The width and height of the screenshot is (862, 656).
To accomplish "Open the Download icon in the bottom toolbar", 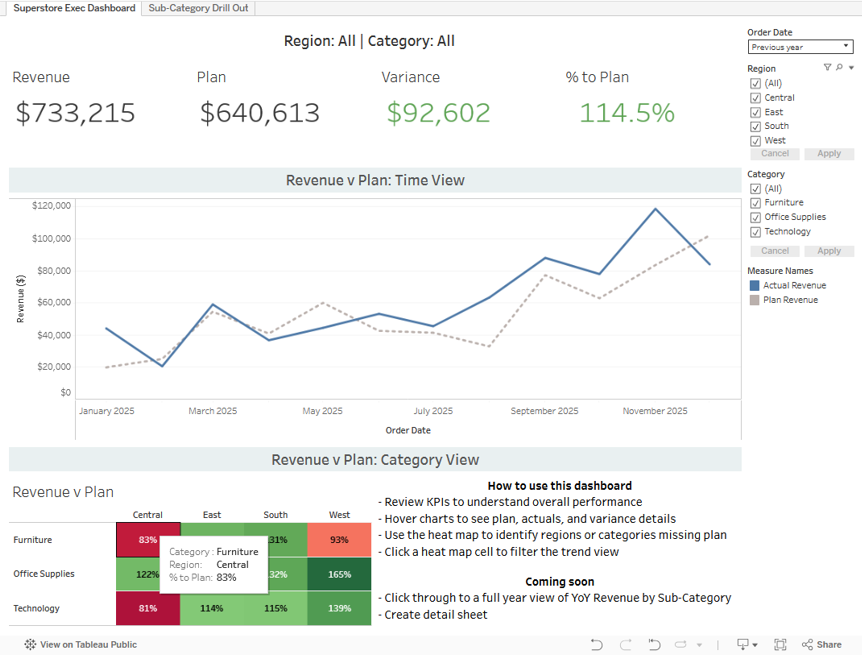I will tap(742, 644).
